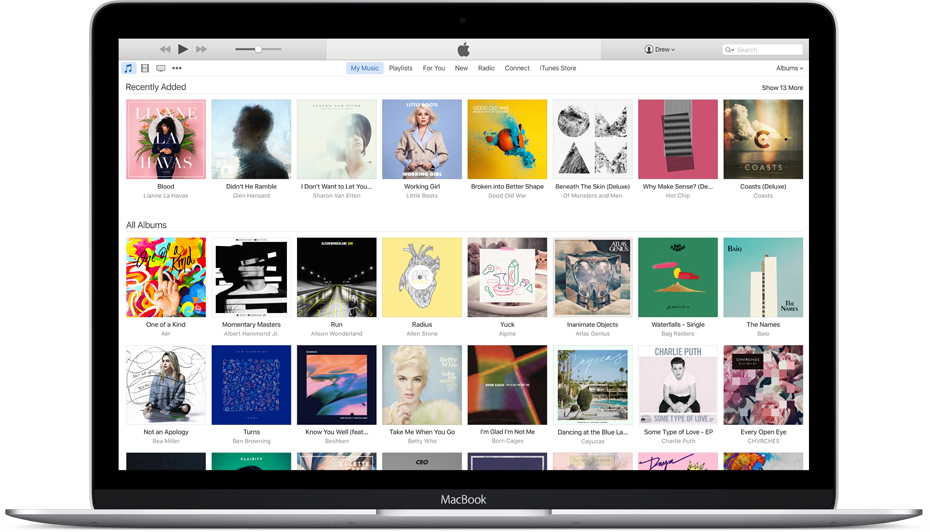Switch to the Connect tab

click(517, 68)
